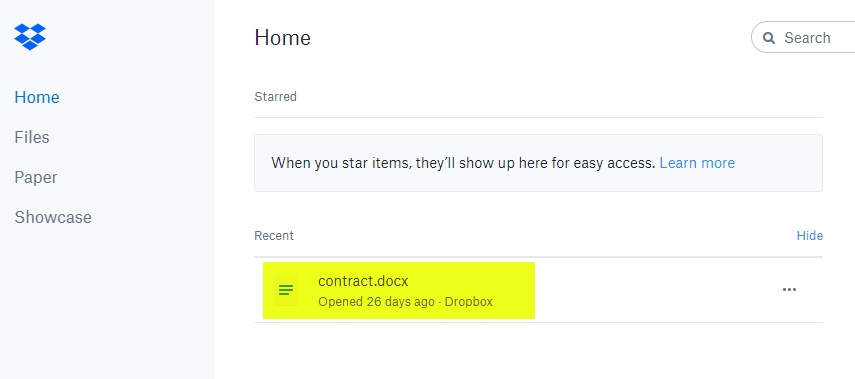The height and width of the screenshot is (379, 855).
Task: Click the Recent section heading
Action: (274, 235)
